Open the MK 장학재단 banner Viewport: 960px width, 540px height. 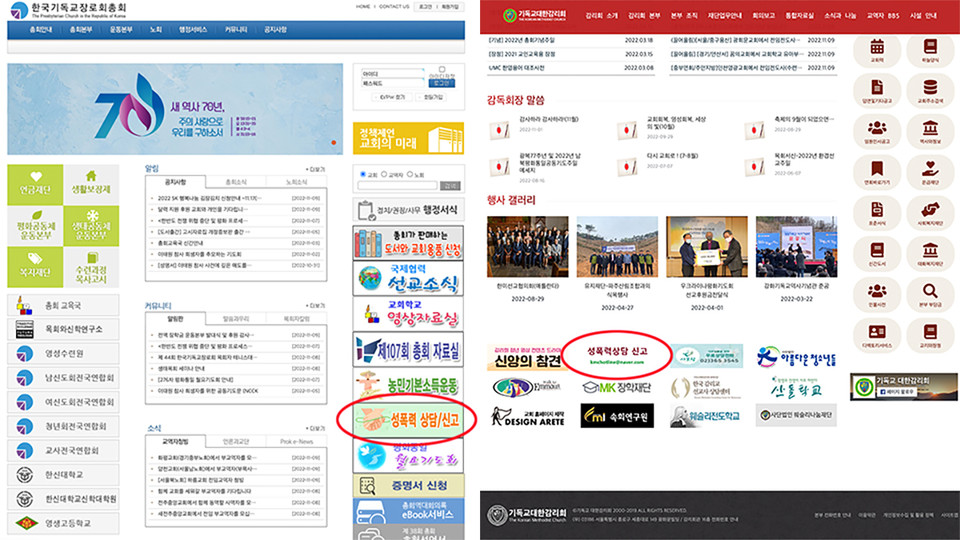tap(617, 388)
